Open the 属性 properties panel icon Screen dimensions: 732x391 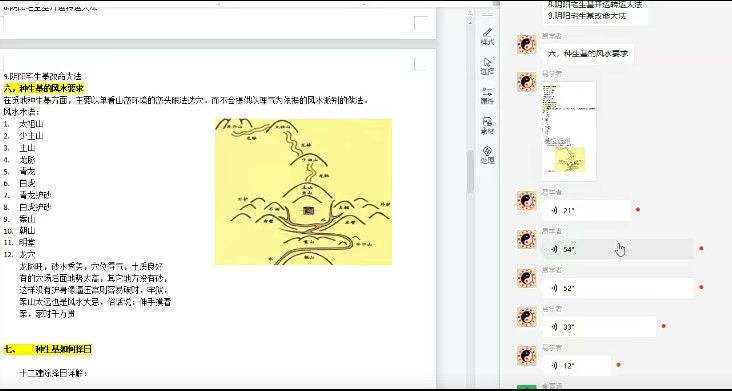[487, 96]
